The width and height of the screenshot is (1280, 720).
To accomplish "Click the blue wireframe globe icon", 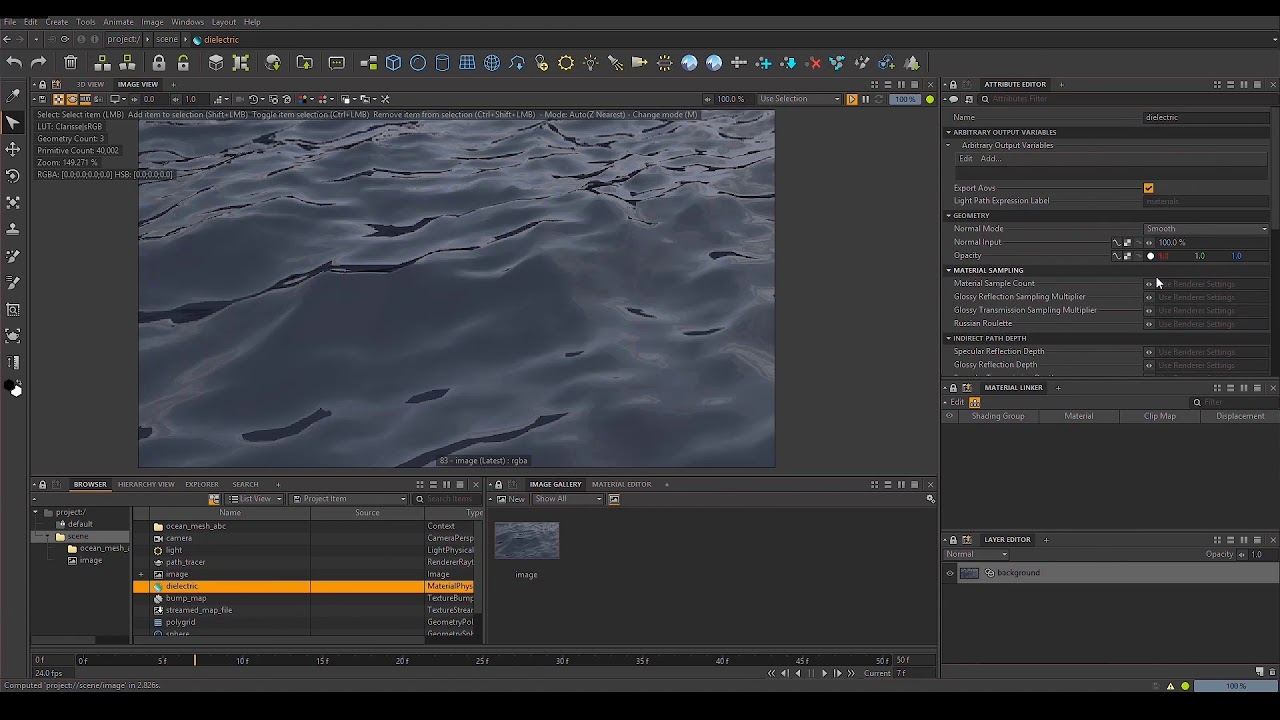I will pos(492,63).
